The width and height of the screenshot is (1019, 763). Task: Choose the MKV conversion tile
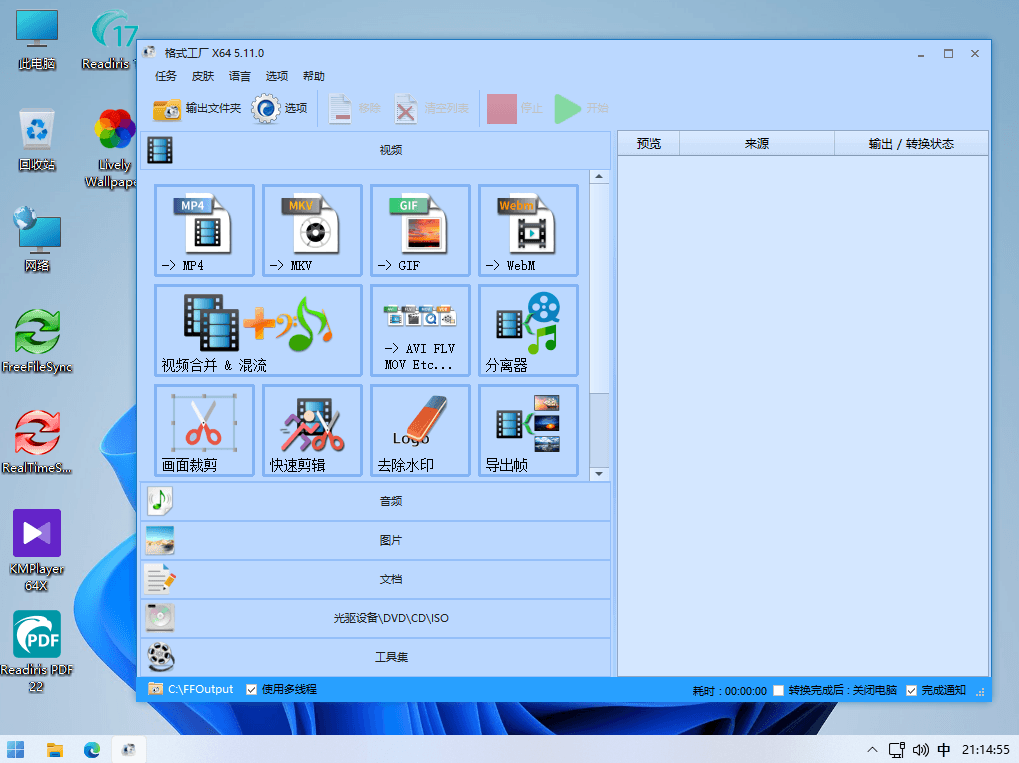(312, 230)
